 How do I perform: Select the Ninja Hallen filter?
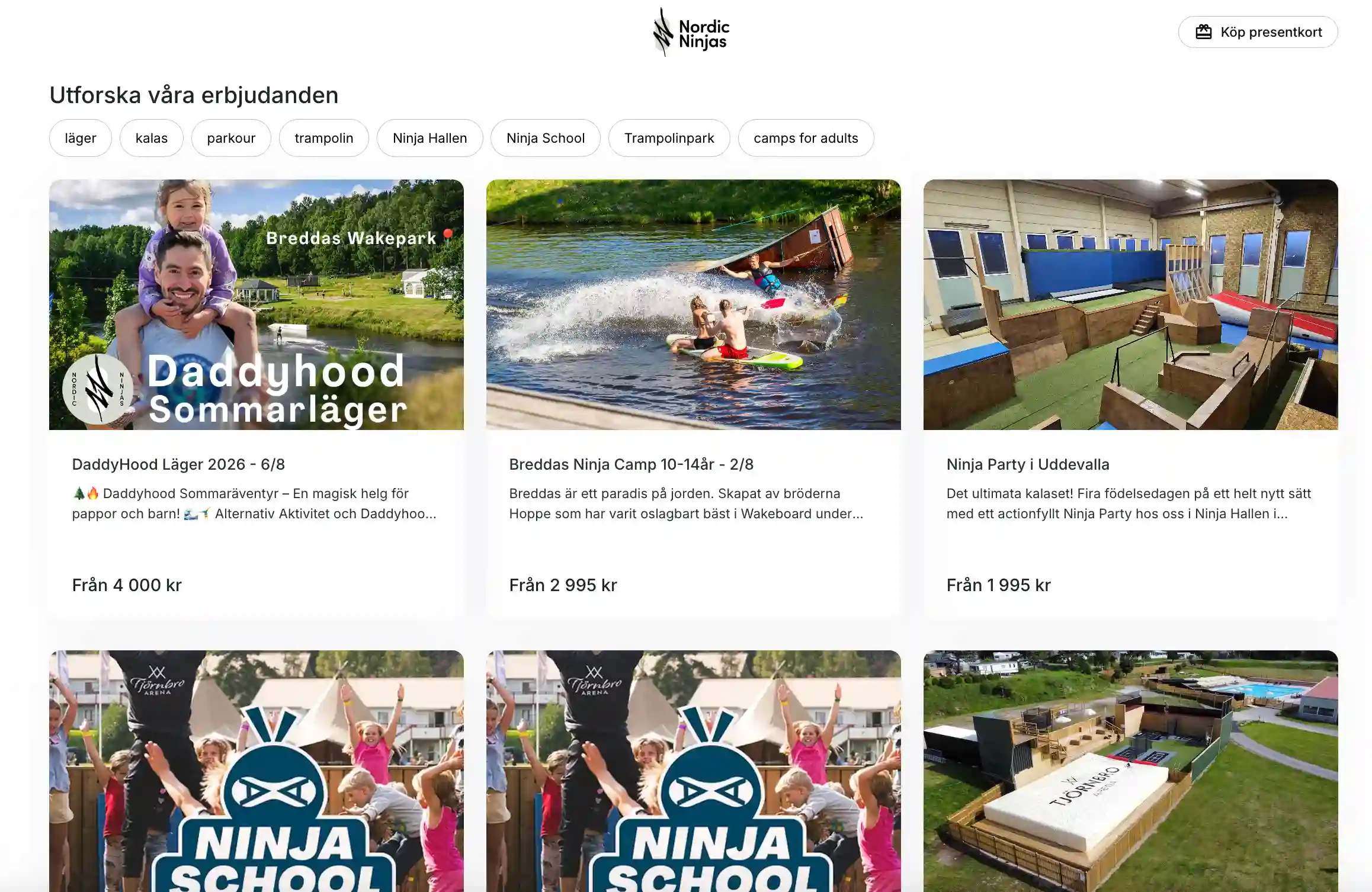click(430, 138)
